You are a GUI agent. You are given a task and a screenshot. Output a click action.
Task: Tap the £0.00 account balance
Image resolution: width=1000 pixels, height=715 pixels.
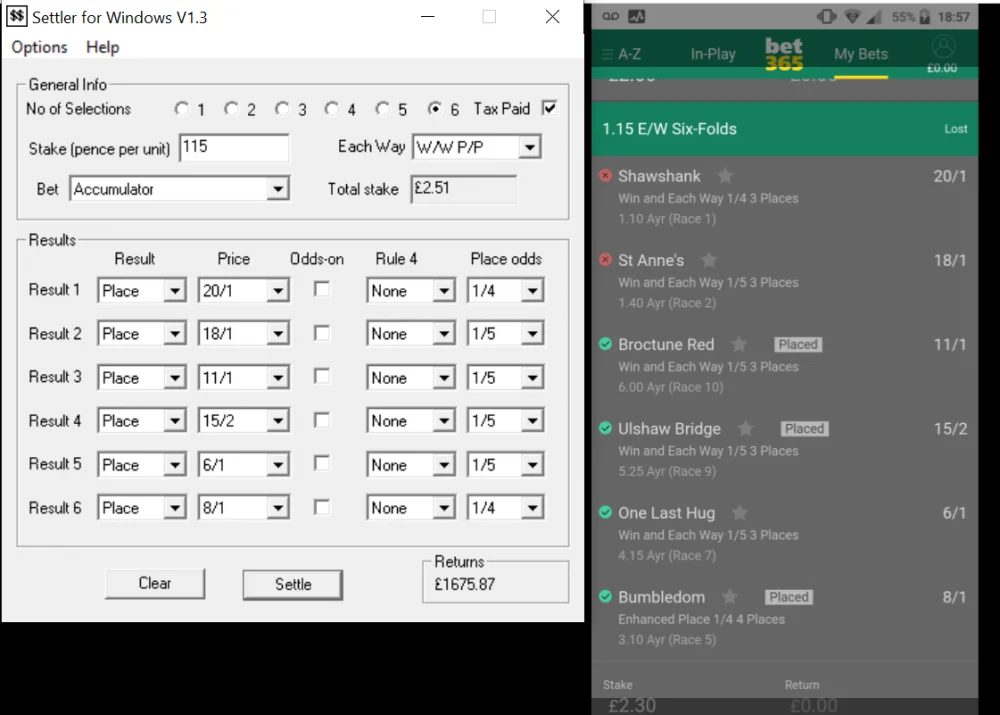coord(942,68)
